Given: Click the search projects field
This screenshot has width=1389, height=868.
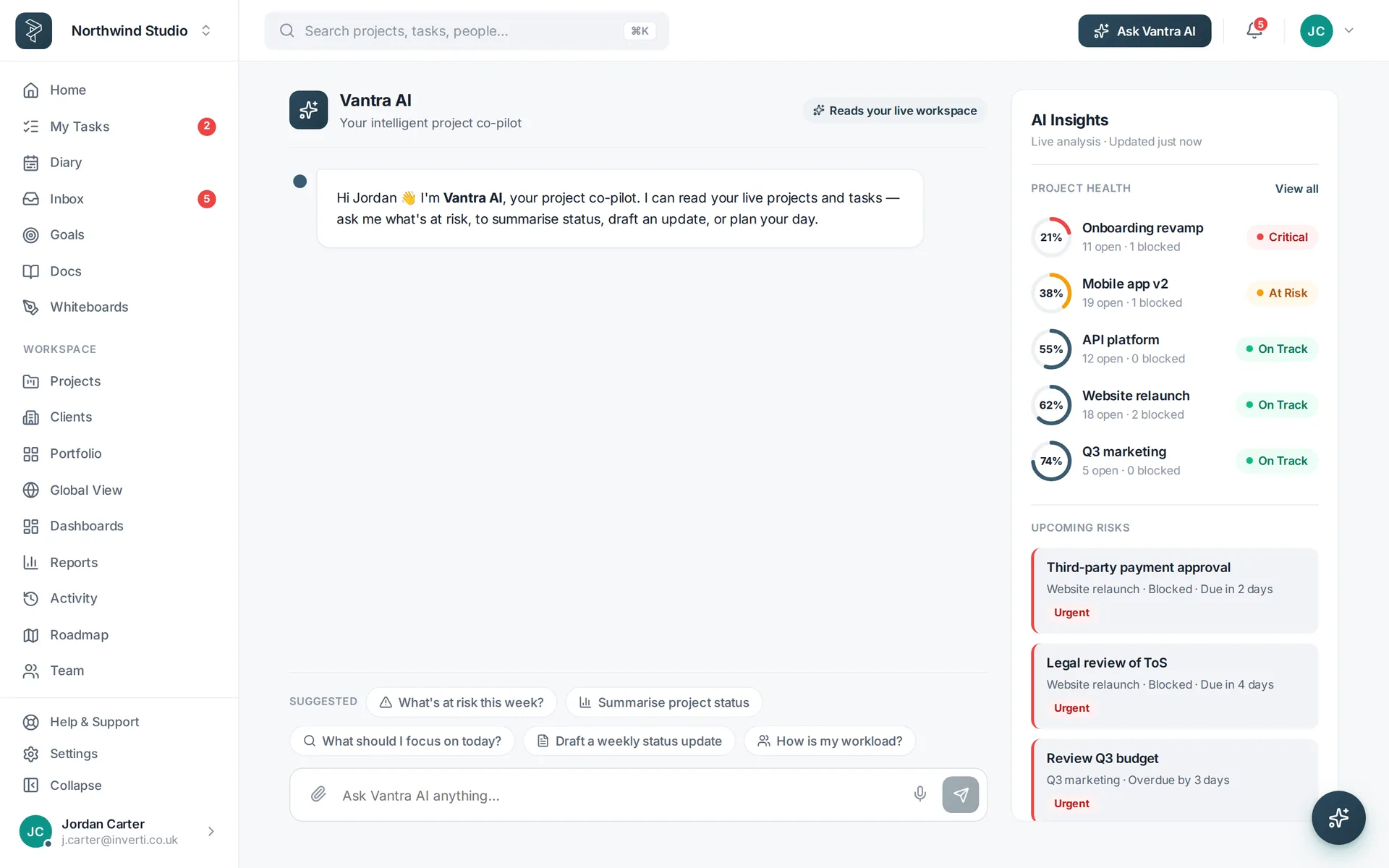Looking at the screenshot, I should 467,30.
